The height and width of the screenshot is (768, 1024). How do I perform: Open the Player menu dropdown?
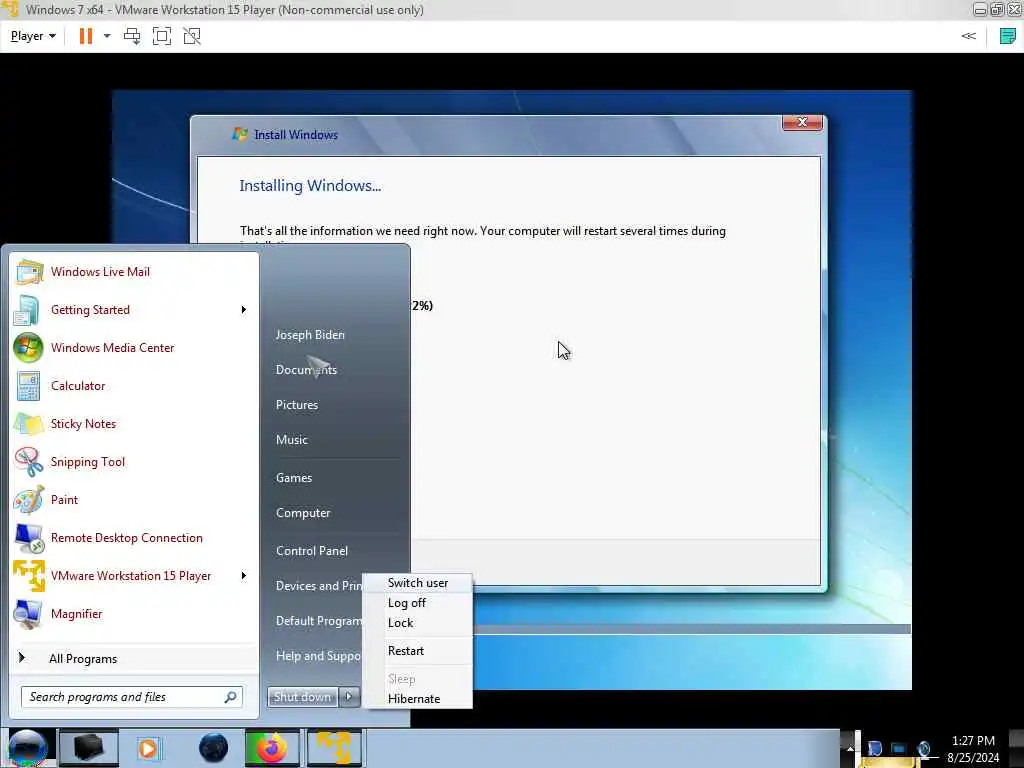(x=33, y=36)
